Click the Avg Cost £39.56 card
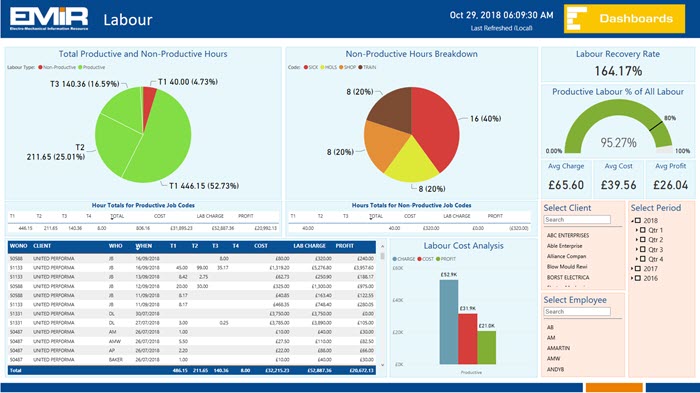 [618, 179]
